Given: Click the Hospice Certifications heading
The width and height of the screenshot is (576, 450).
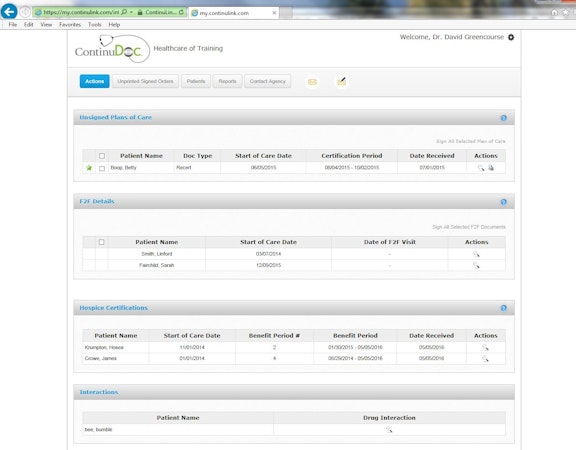Looking at the screenshot, I should click(x=114, y=308).
